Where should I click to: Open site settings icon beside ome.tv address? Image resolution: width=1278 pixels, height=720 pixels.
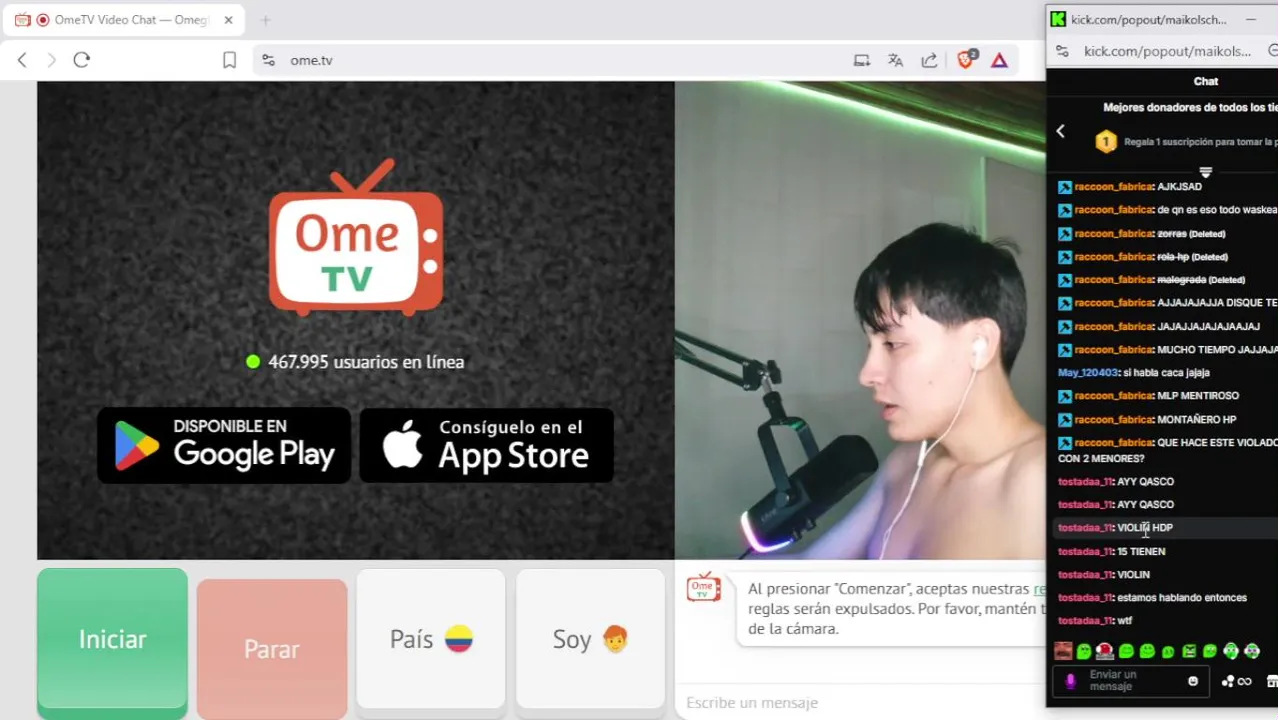click(268, 60)
